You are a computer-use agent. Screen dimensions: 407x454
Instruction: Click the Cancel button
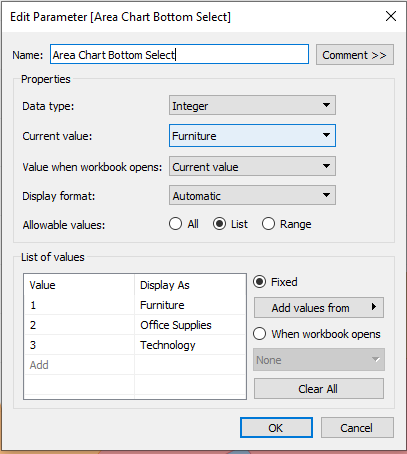coord(357,428)
